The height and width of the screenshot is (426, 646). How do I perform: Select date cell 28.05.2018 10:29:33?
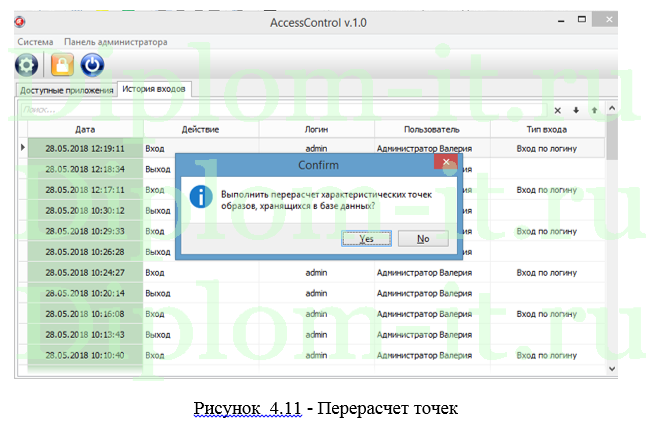click(x=85, y=231)
